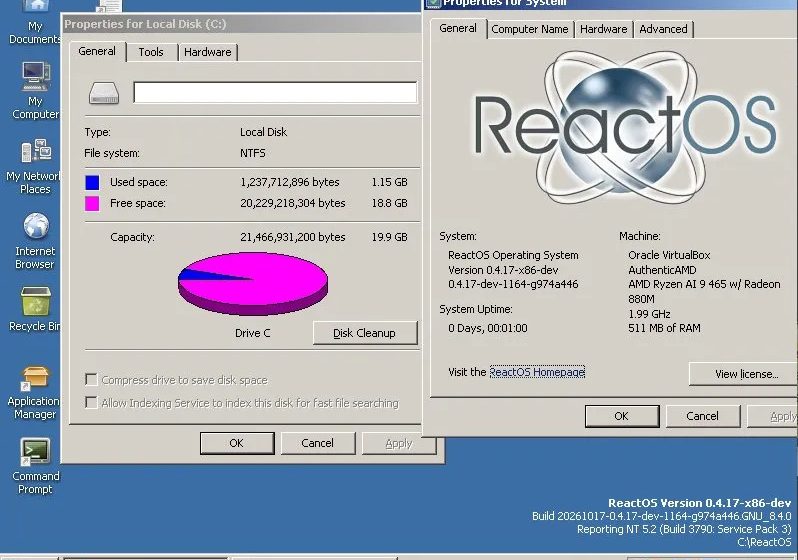Screen dimensions: 798x560
Task: Click "511 MB of RAM" text
Action: [x=664, y=328]
